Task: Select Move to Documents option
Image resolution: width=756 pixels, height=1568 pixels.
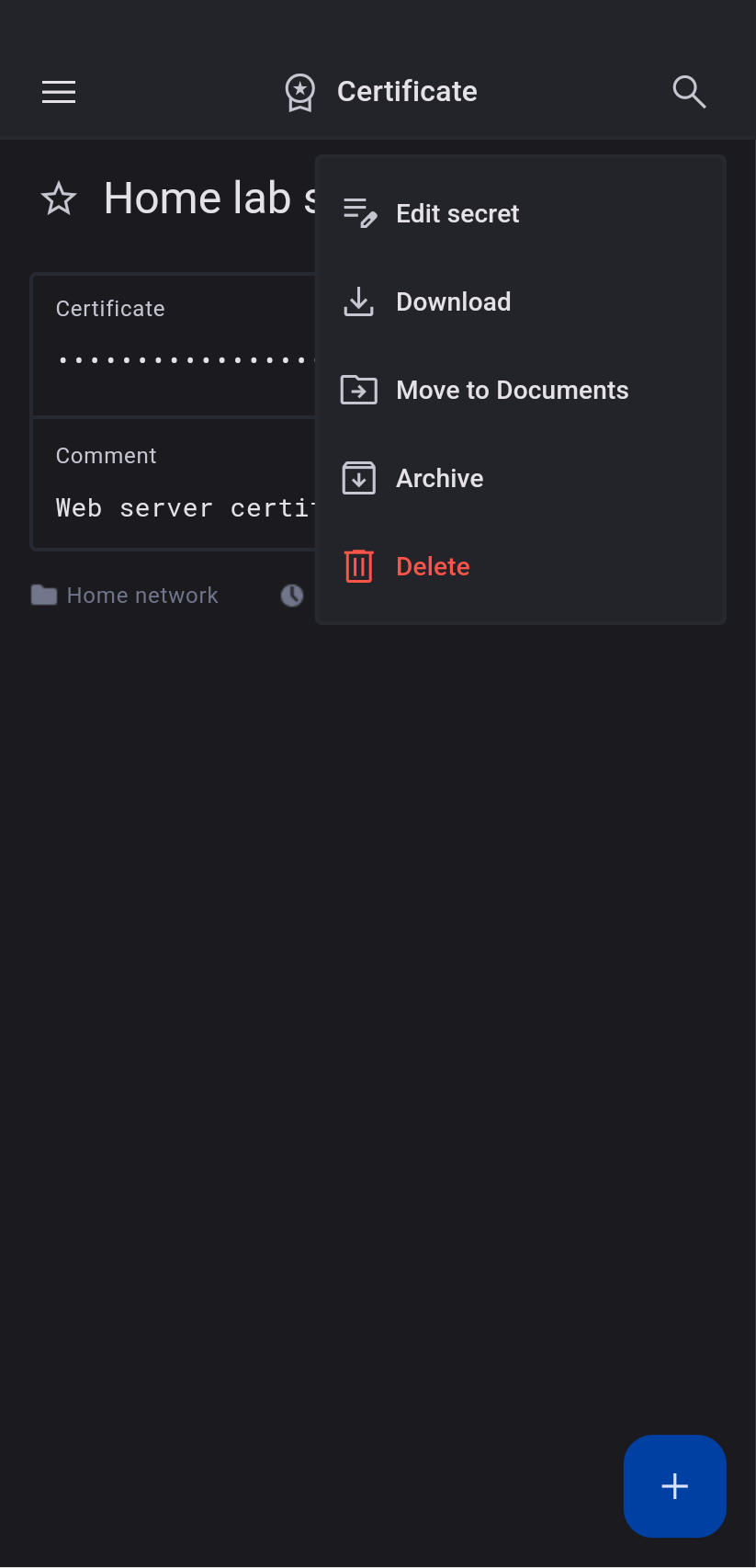Action: [x=512, y=390]
